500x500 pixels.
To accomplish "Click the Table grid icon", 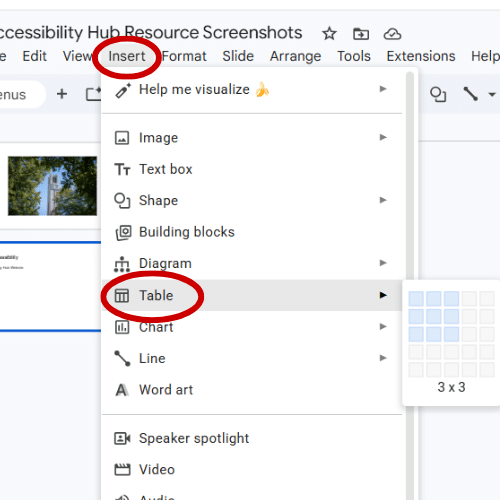I will pyautogui.click(x=122, y=296).
